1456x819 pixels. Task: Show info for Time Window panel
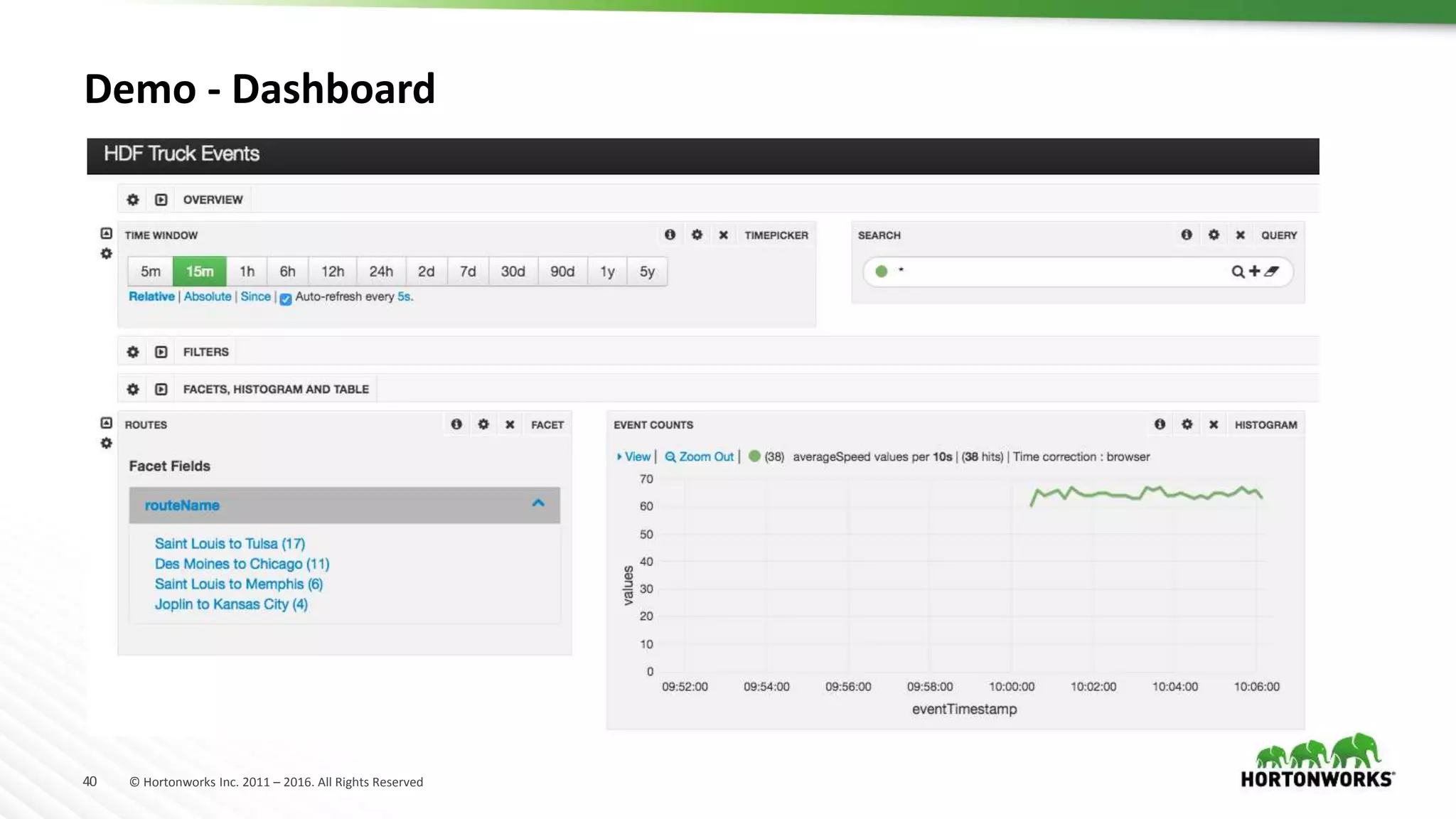(670, 235)
